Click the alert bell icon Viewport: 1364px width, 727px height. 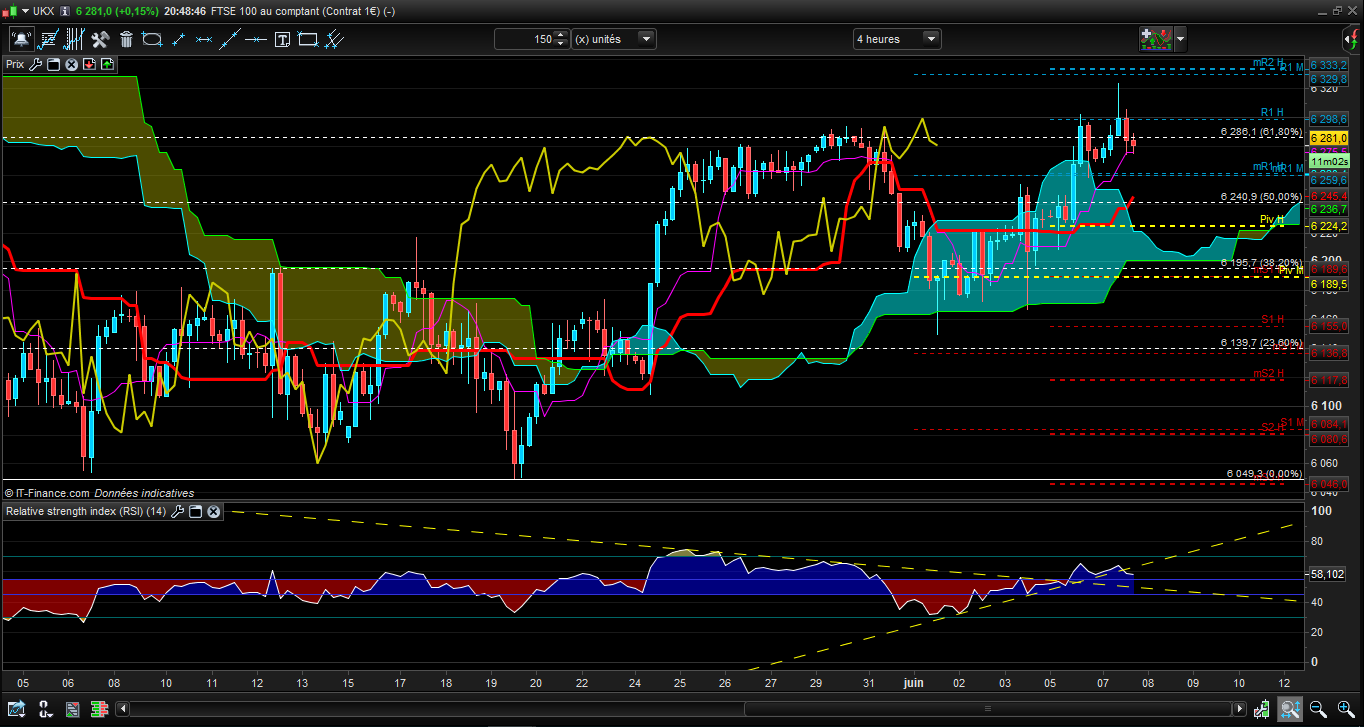pyautogui.click(x=20, y=39)
